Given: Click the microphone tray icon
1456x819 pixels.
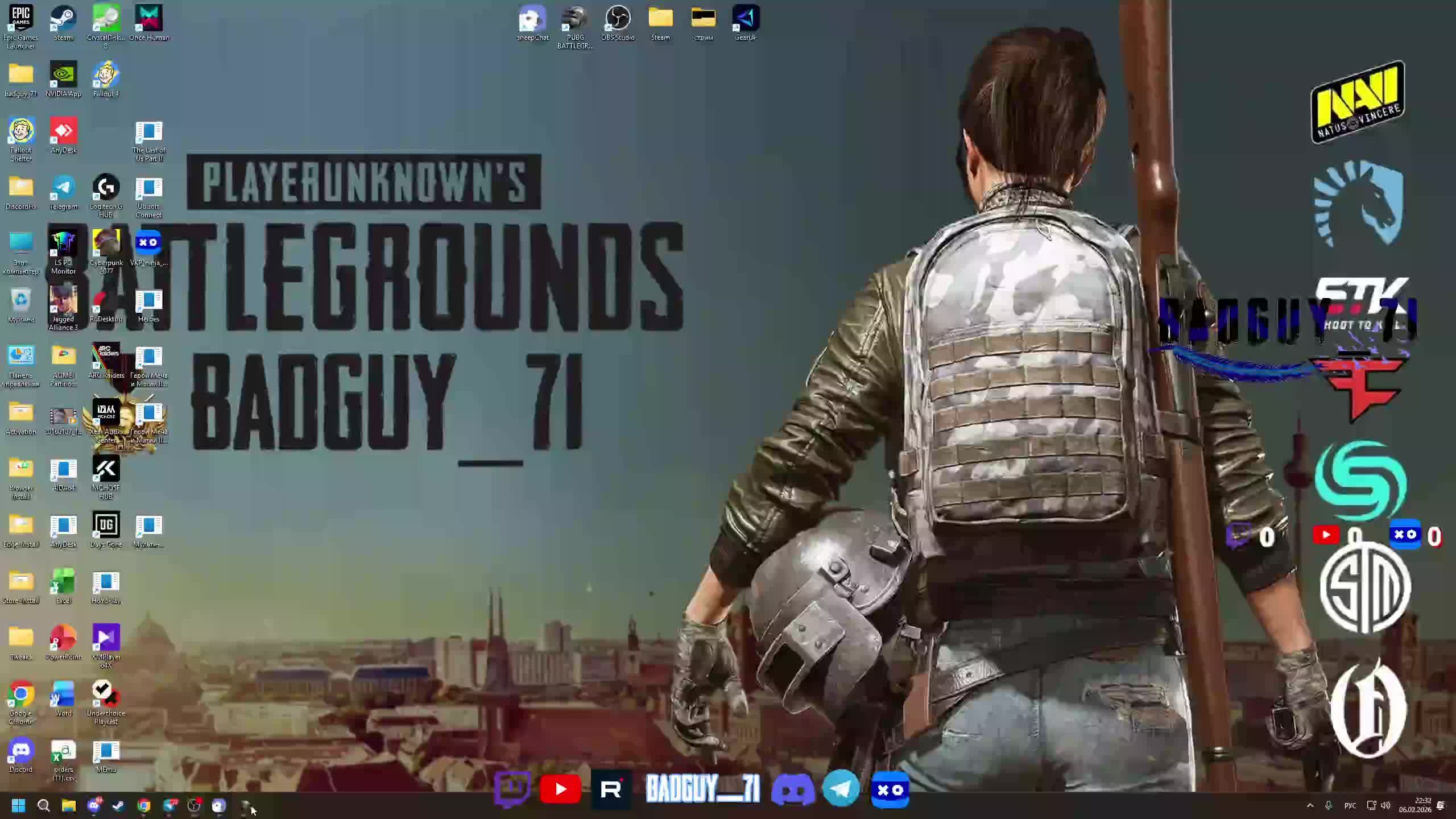Looking at the screenshot, I should pos(1329,805).
